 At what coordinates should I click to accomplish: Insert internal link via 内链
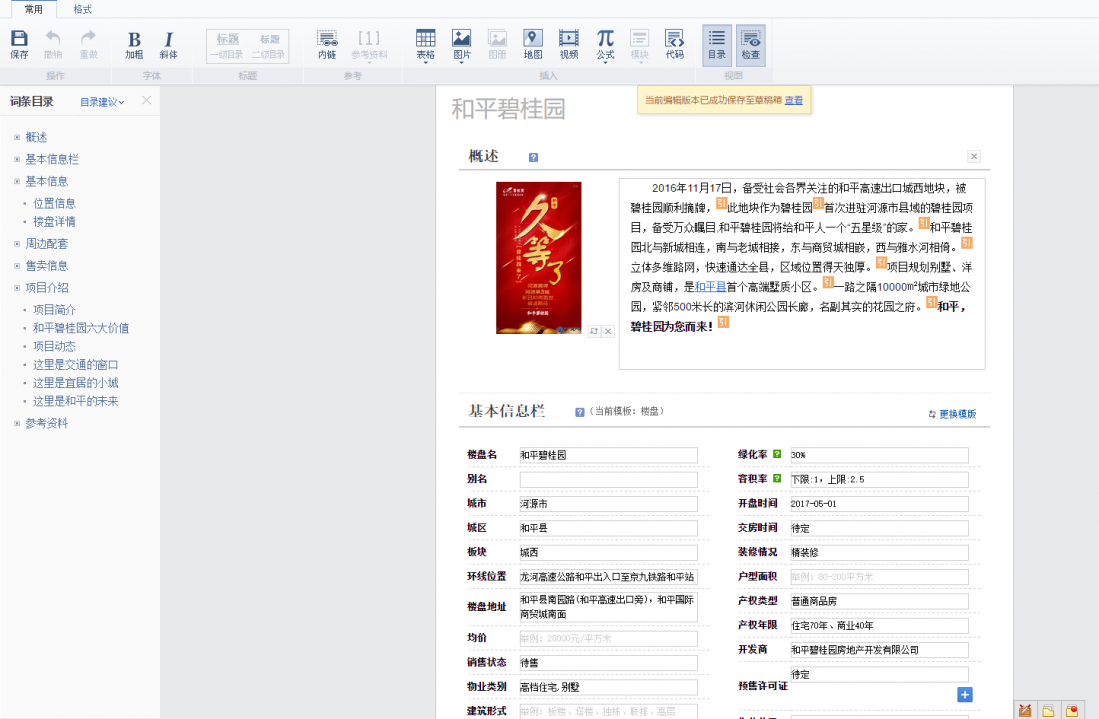click(x=327, y=44)
